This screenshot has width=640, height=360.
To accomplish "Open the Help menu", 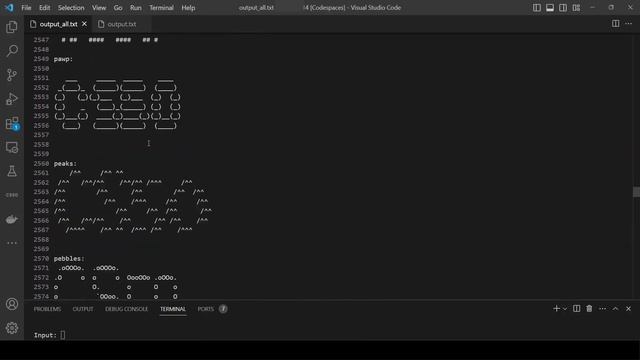I will click(188, 8).
